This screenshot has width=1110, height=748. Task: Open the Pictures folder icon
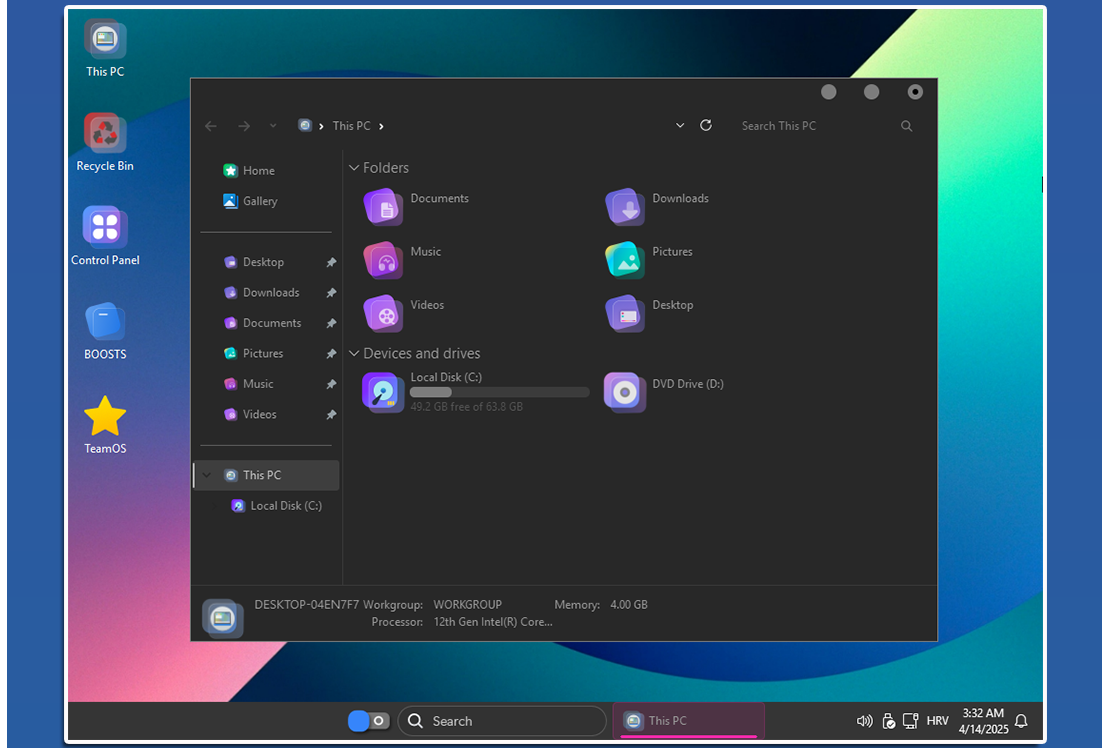pos(626,260)
